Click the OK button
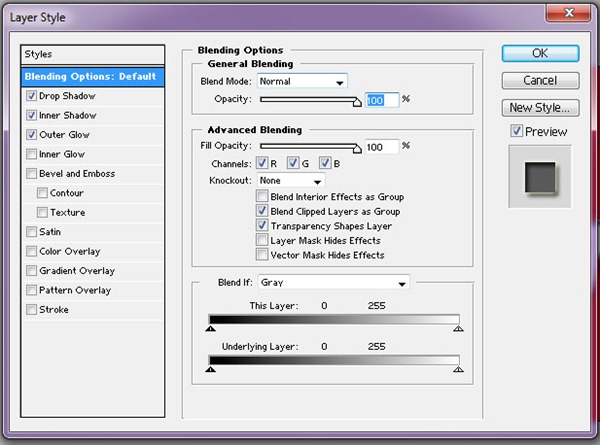The height and width of the screenshot is (445, 600). click(x=540, y=53)
